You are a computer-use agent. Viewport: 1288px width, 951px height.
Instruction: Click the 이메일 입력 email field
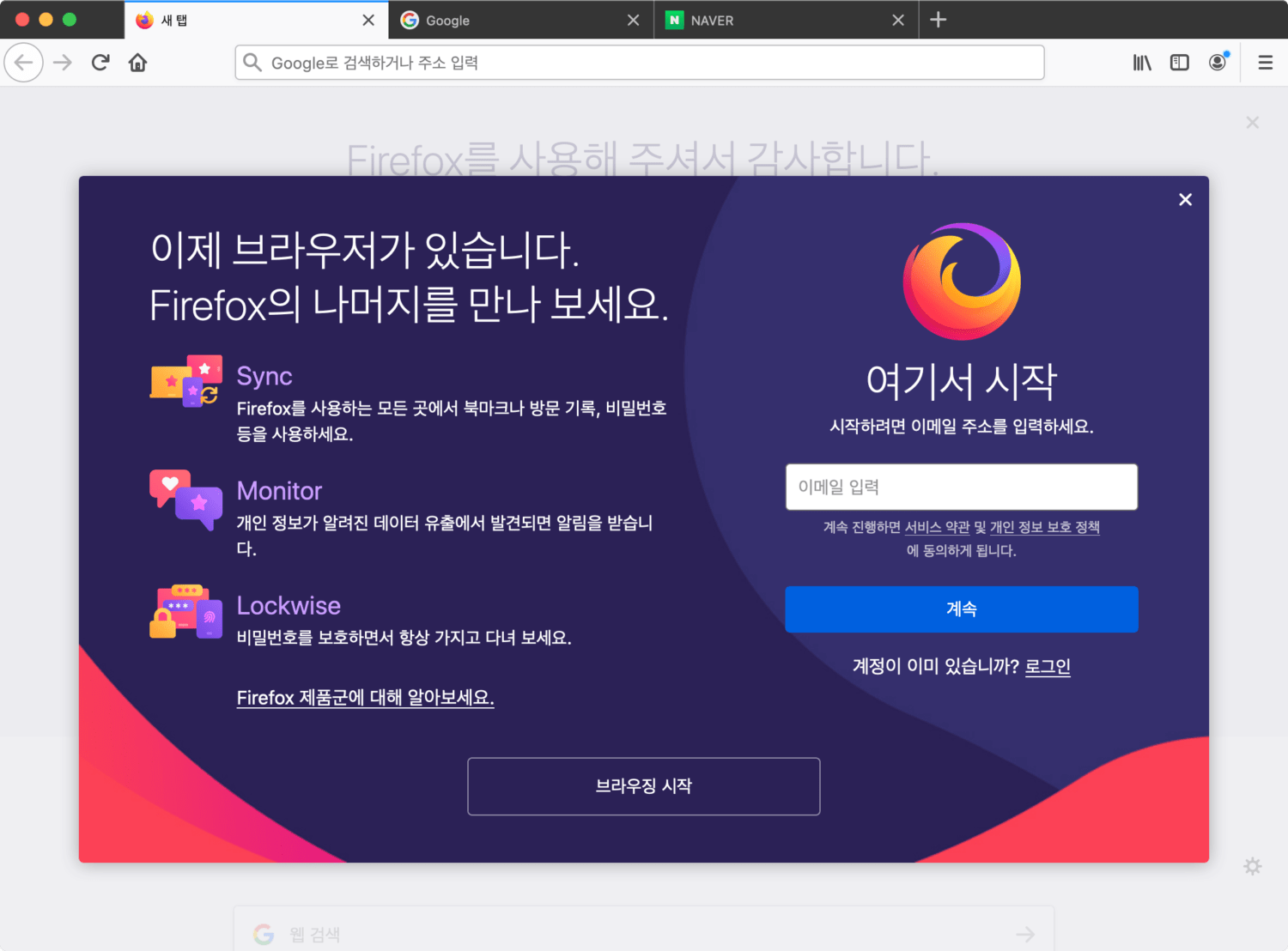click(x=962, y=487)
